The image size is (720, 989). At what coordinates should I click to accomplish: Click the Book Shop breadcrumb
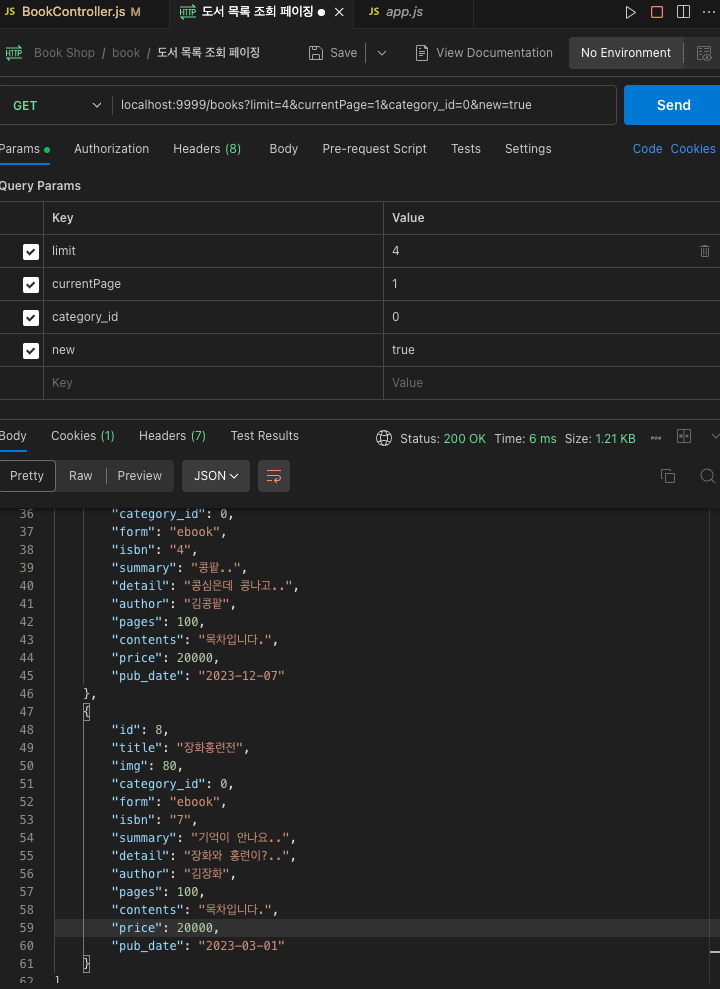pos(64,53)
